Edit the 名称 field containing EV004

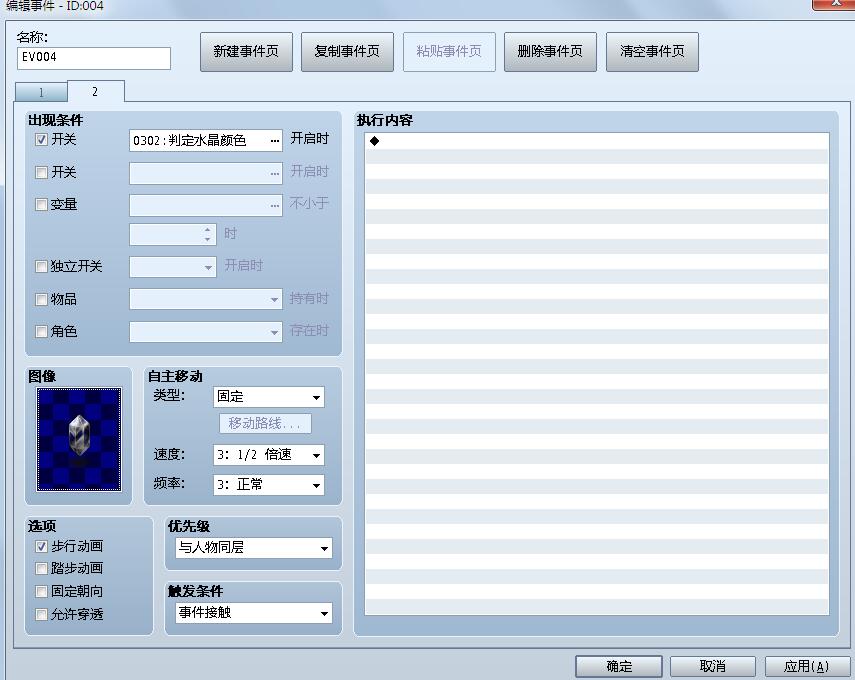(x=94, y=58)
